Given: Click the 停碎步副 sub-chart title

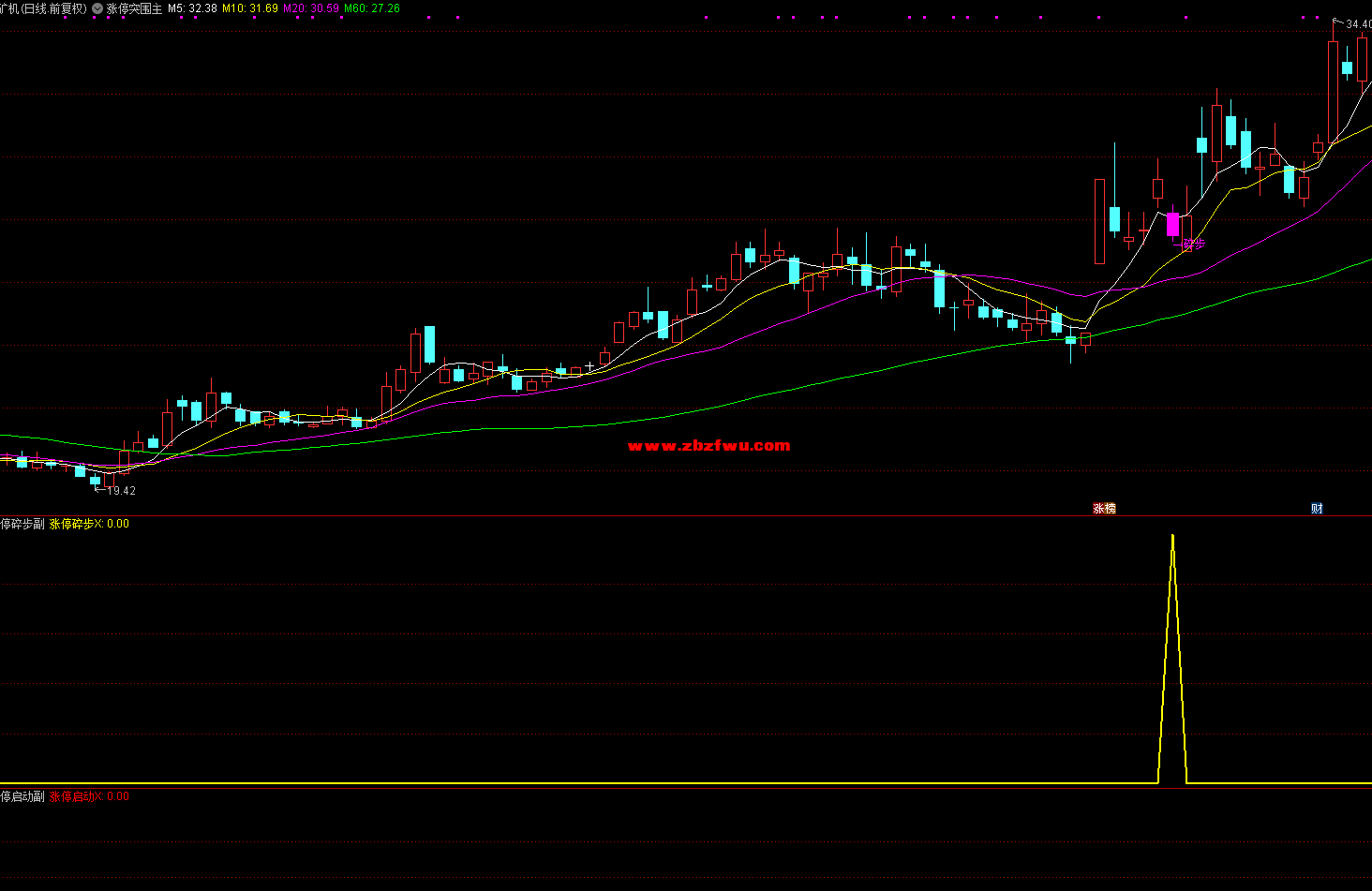Looking at the screenshot, I should [22, 524].
